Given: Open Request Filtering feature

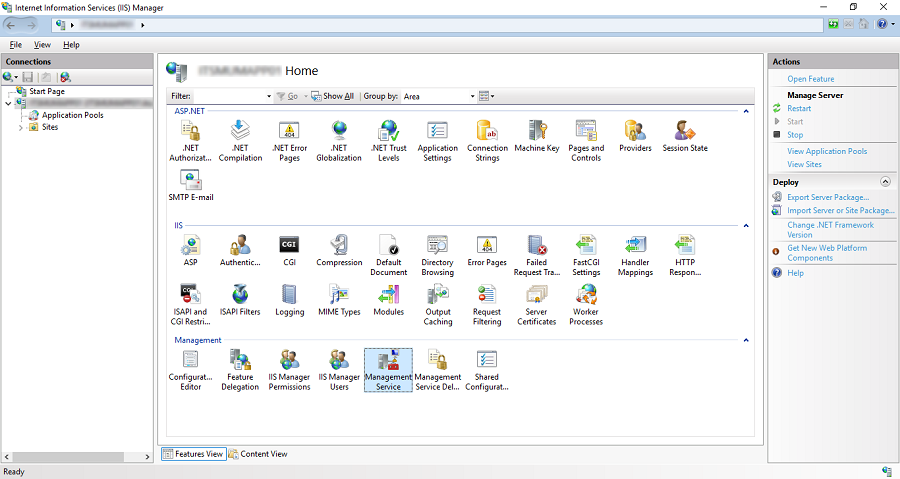Looking at the screenshot, I should click(487, 305).
